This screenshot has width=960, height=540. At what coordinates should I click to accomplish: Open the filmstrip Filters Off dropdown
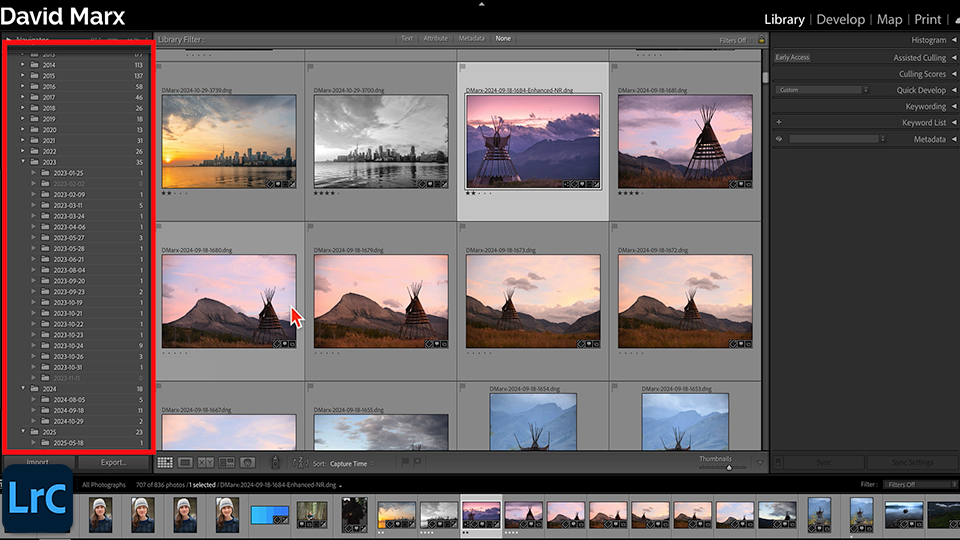pyautogui.click(x=920, y=484)
